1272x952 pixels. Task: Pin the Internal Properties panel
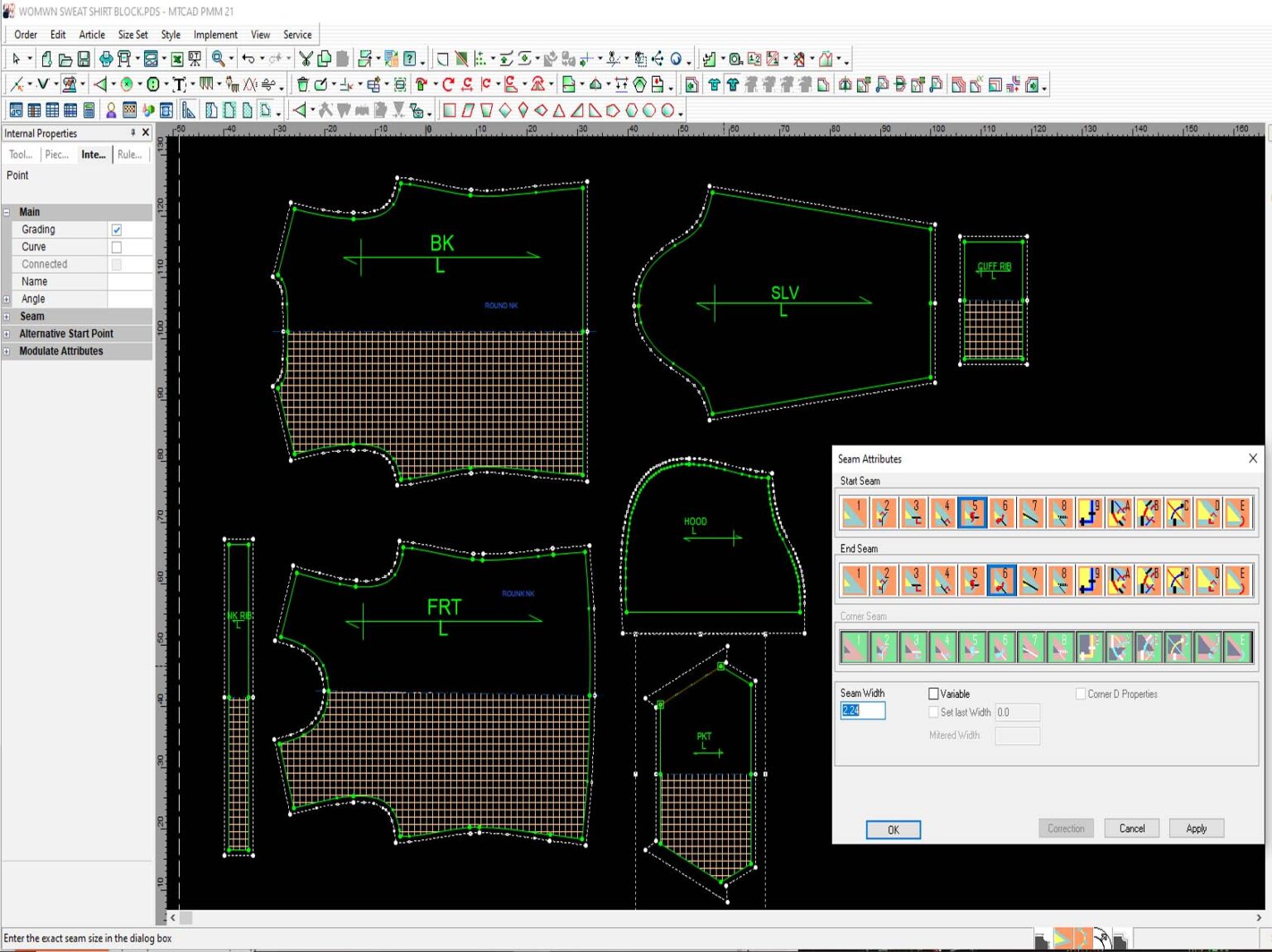click(132, 132)
